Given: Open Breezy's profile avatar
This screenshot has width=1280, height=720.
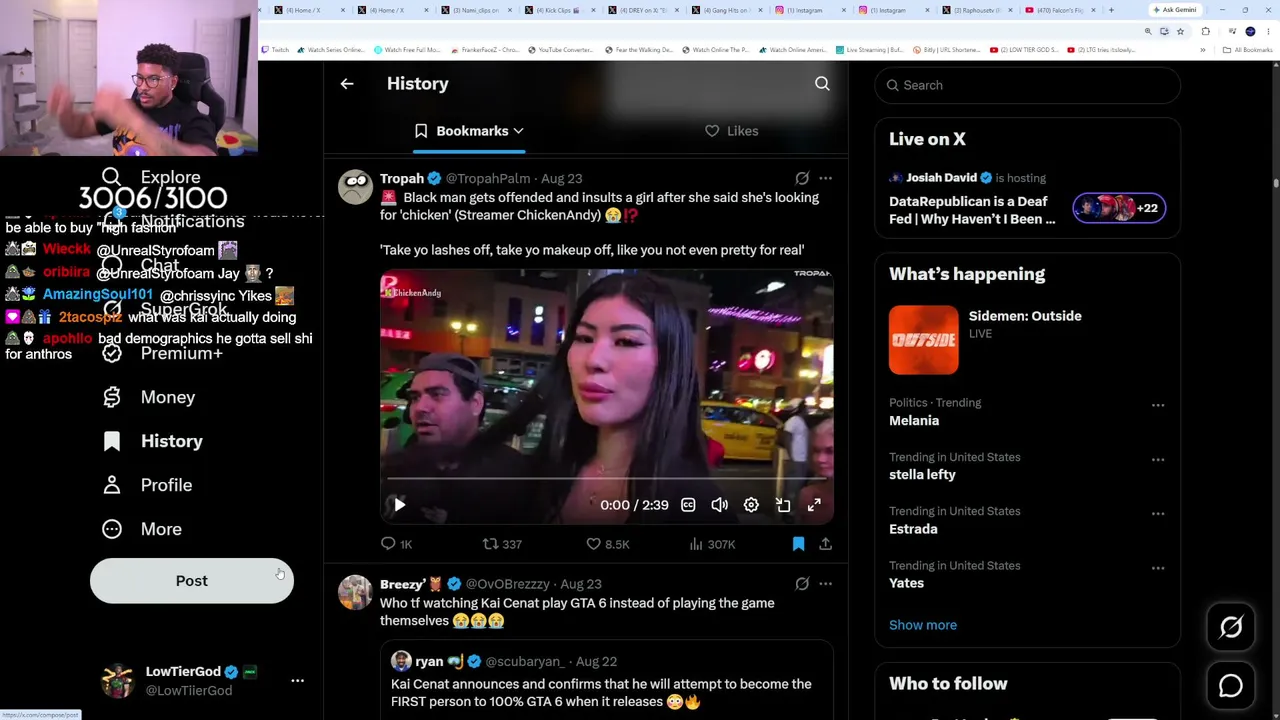Looking at the screenshot, I should 355,593.
